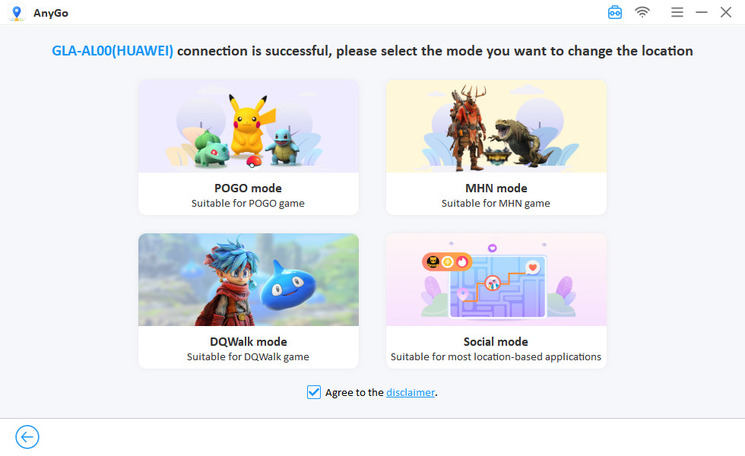The width and height of the screenshot is (745, 456).
Task: Click 'Suitable for most location-based applications' text
Action: 496,357
